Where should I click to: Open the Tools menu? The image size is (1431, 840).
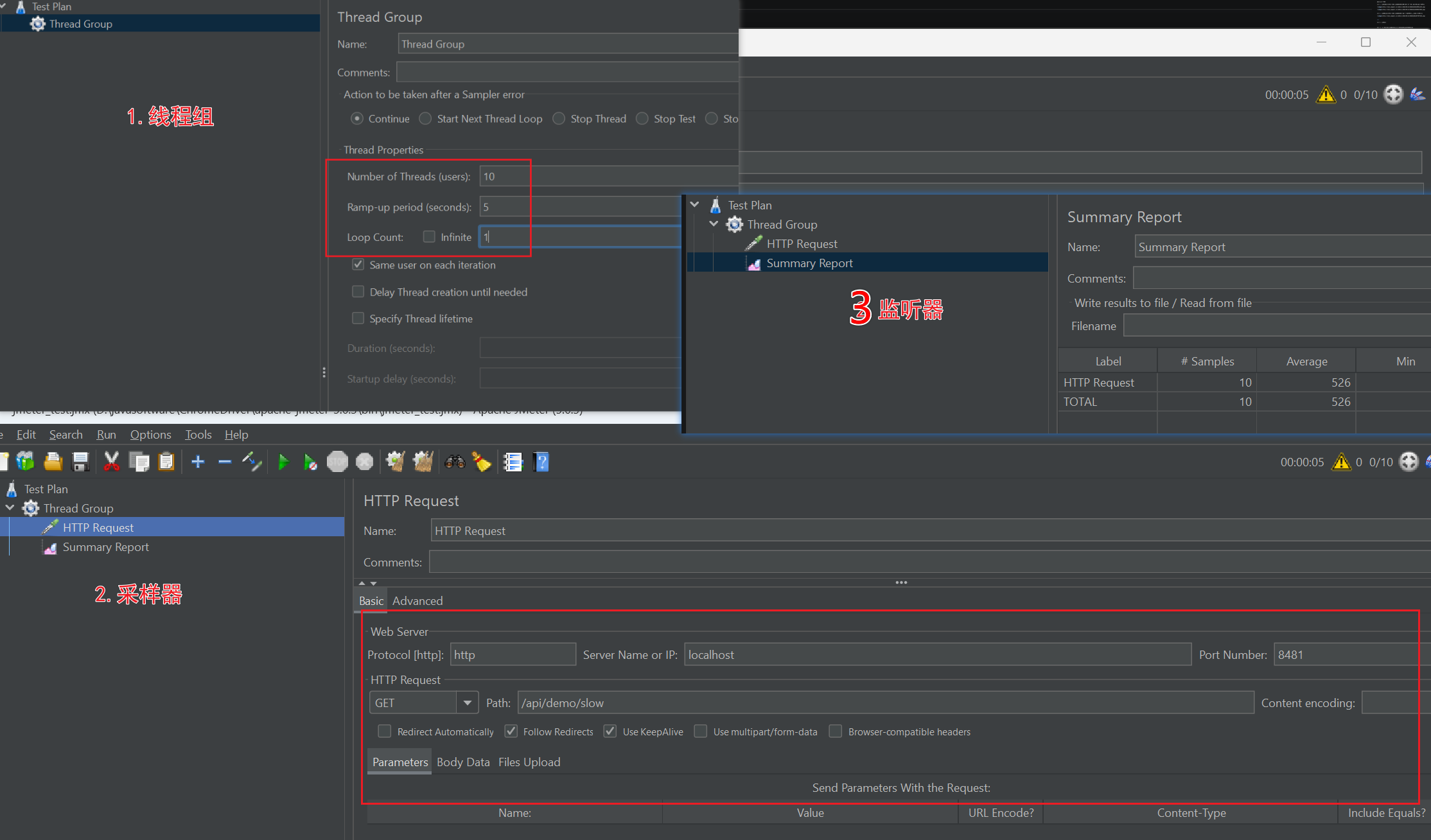198,435
